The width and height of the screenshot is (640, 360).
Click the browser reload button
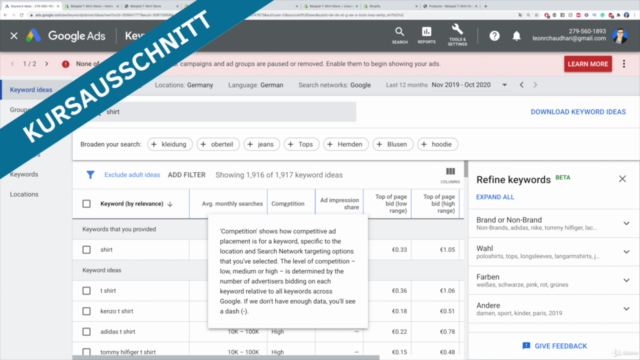coord(21,15)
